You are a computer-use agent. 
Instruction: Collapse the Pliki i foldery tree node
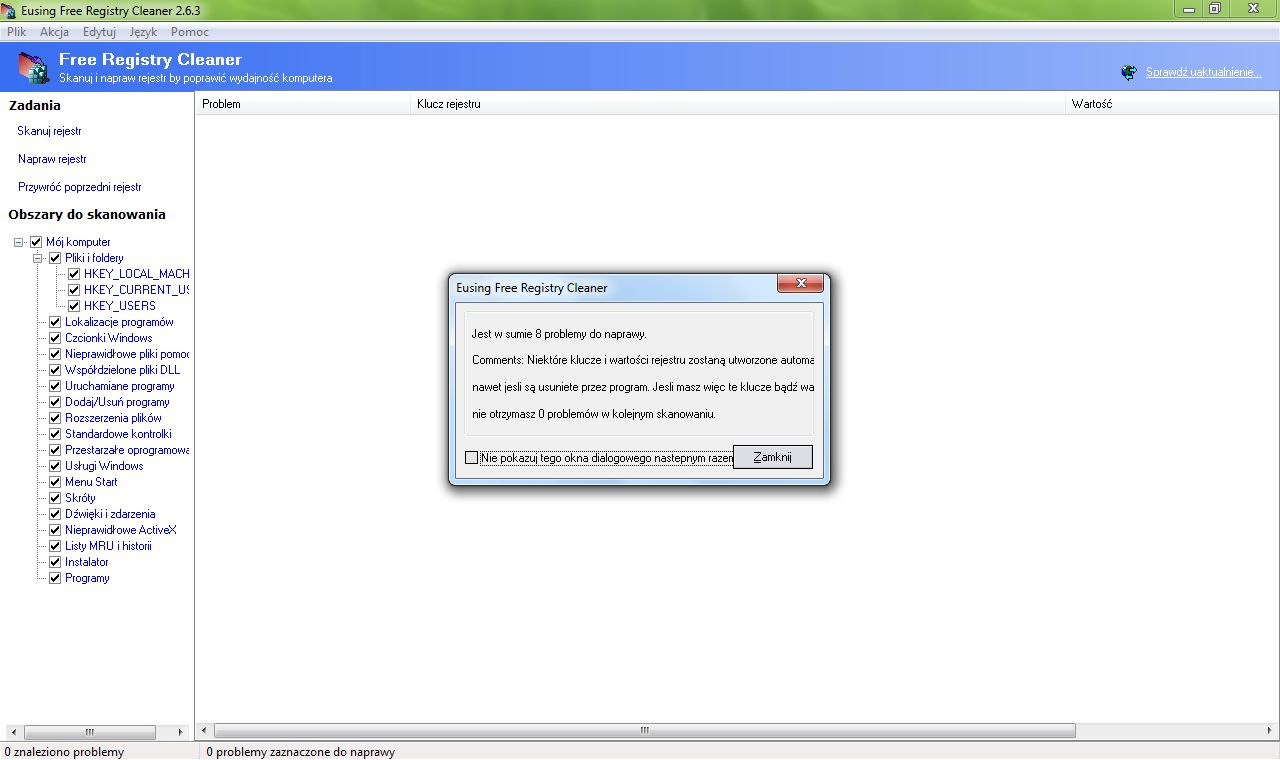tap(38, 258)
